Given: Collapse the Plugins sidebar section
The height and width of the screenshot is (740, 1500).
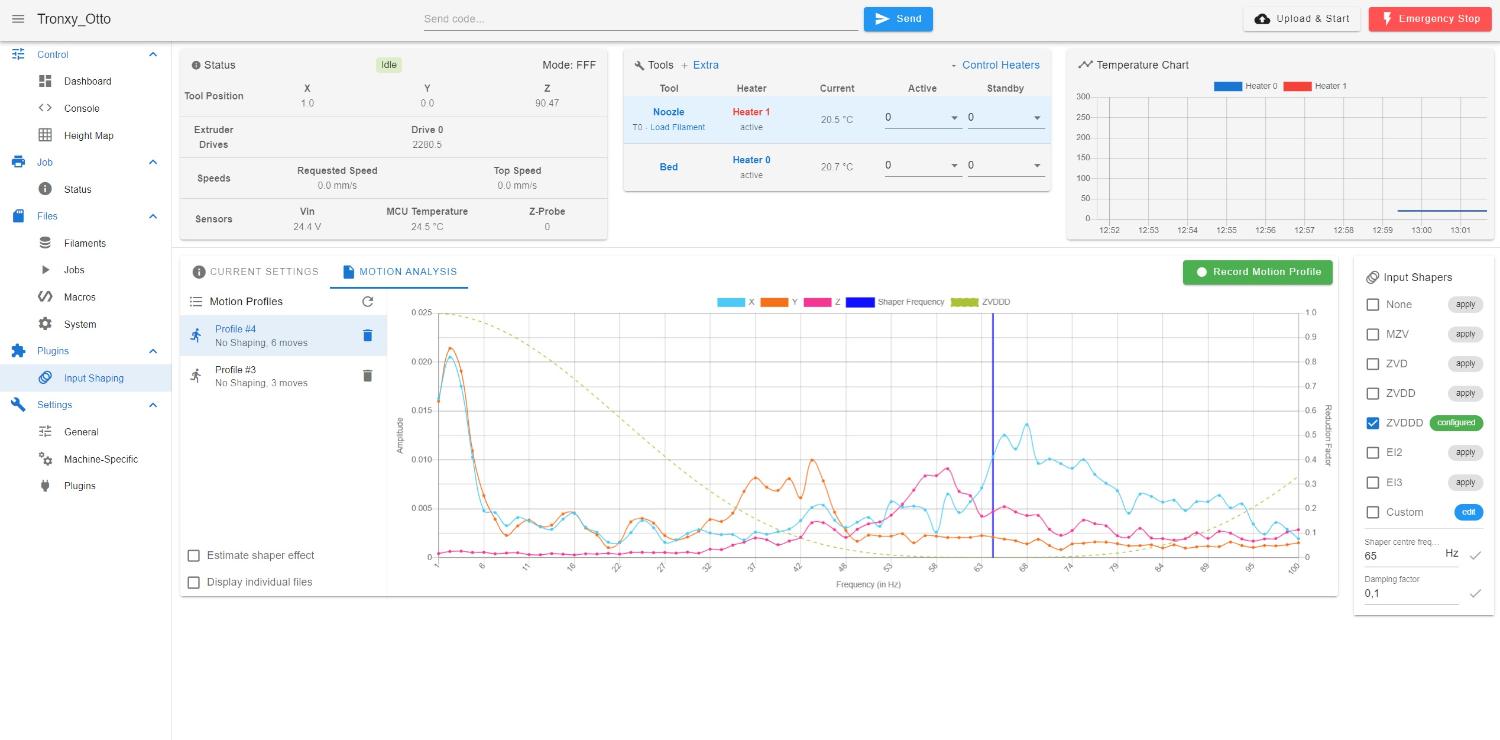Looking at the screenshot, I should [x=153, y=351].
